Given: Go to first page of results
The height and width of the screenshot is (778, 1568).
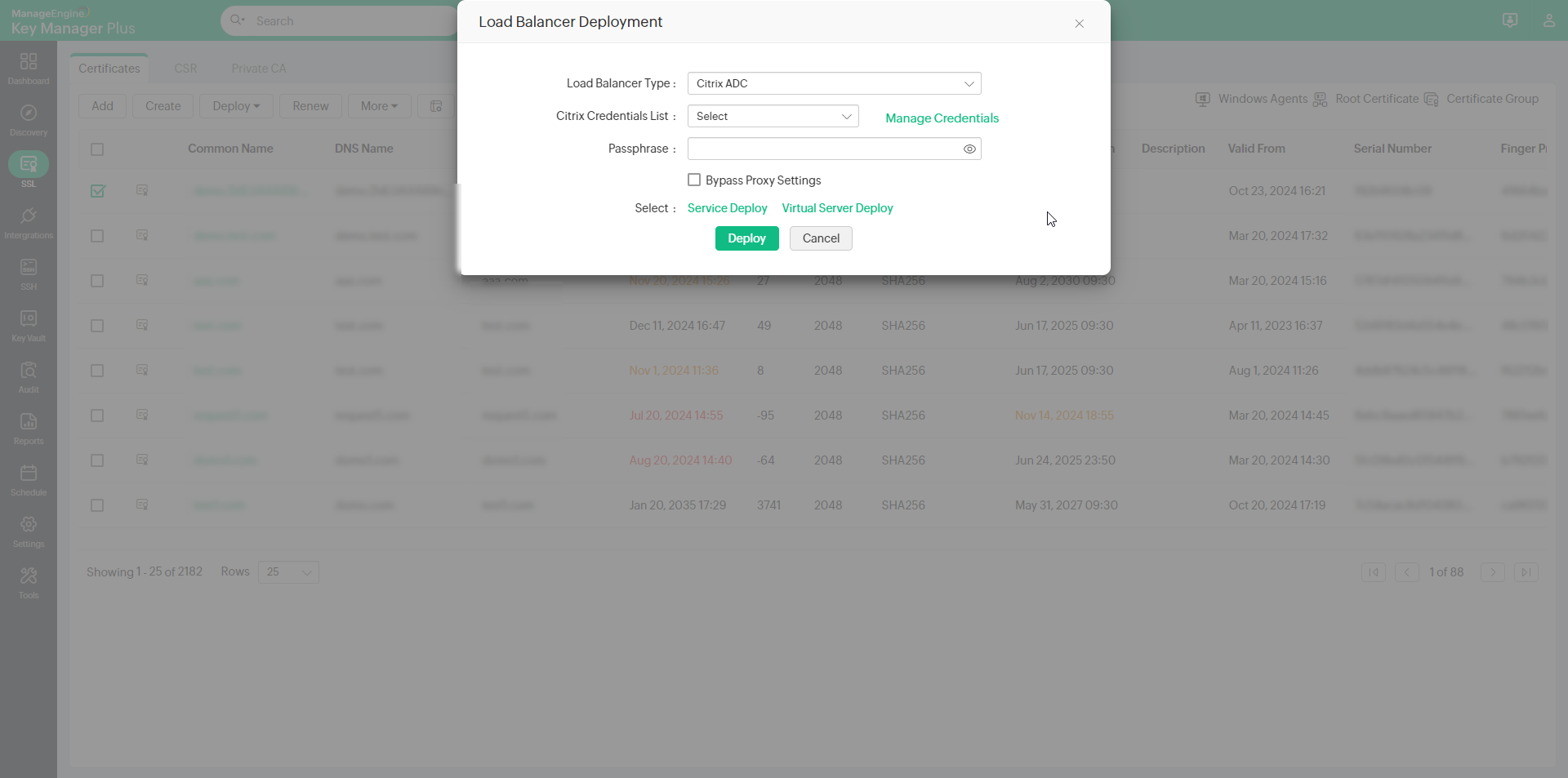Looking at the screenshot, I should point(1374,572).
